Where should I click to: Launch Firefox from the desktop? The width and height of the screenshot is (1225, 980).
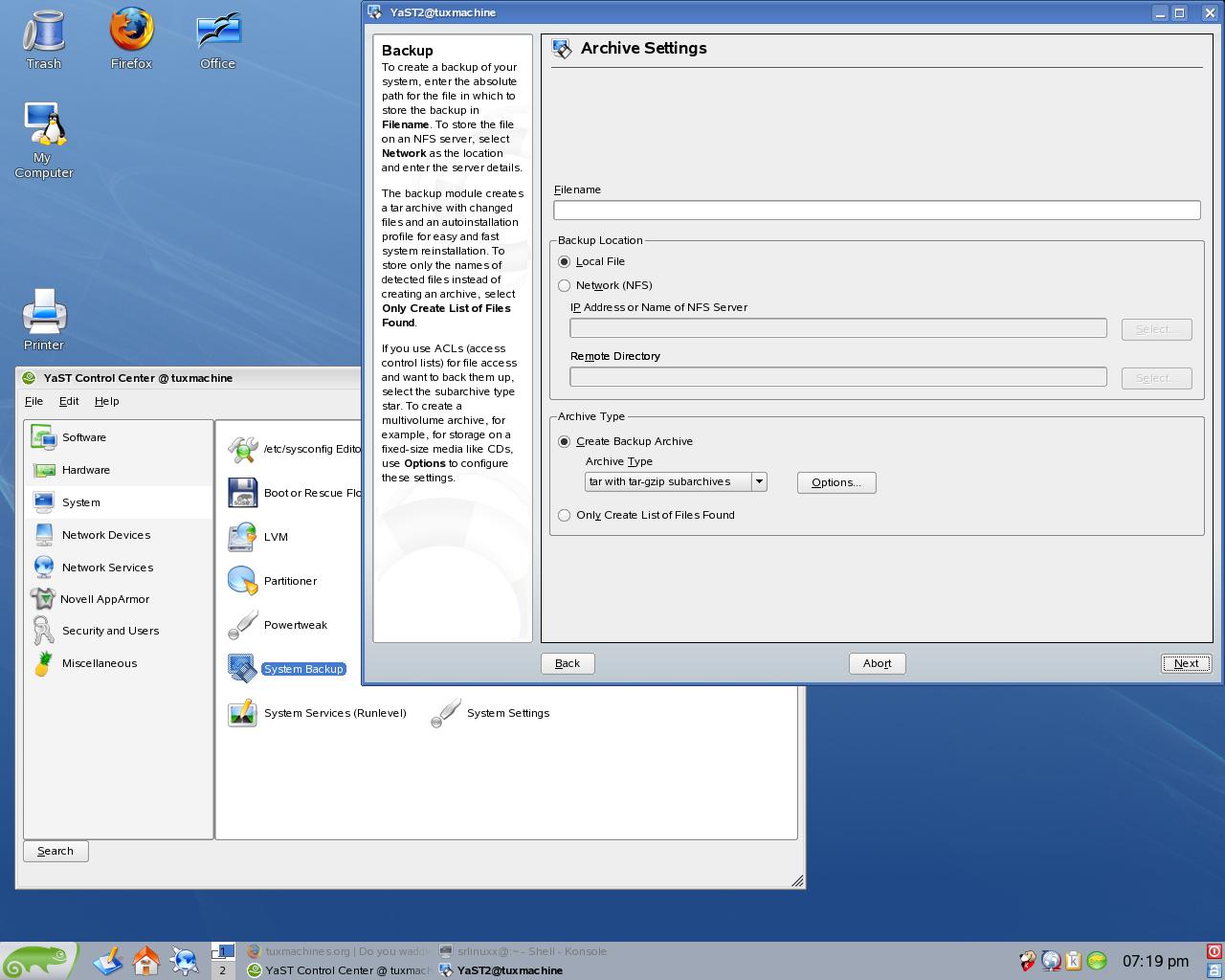coord(131,40)
